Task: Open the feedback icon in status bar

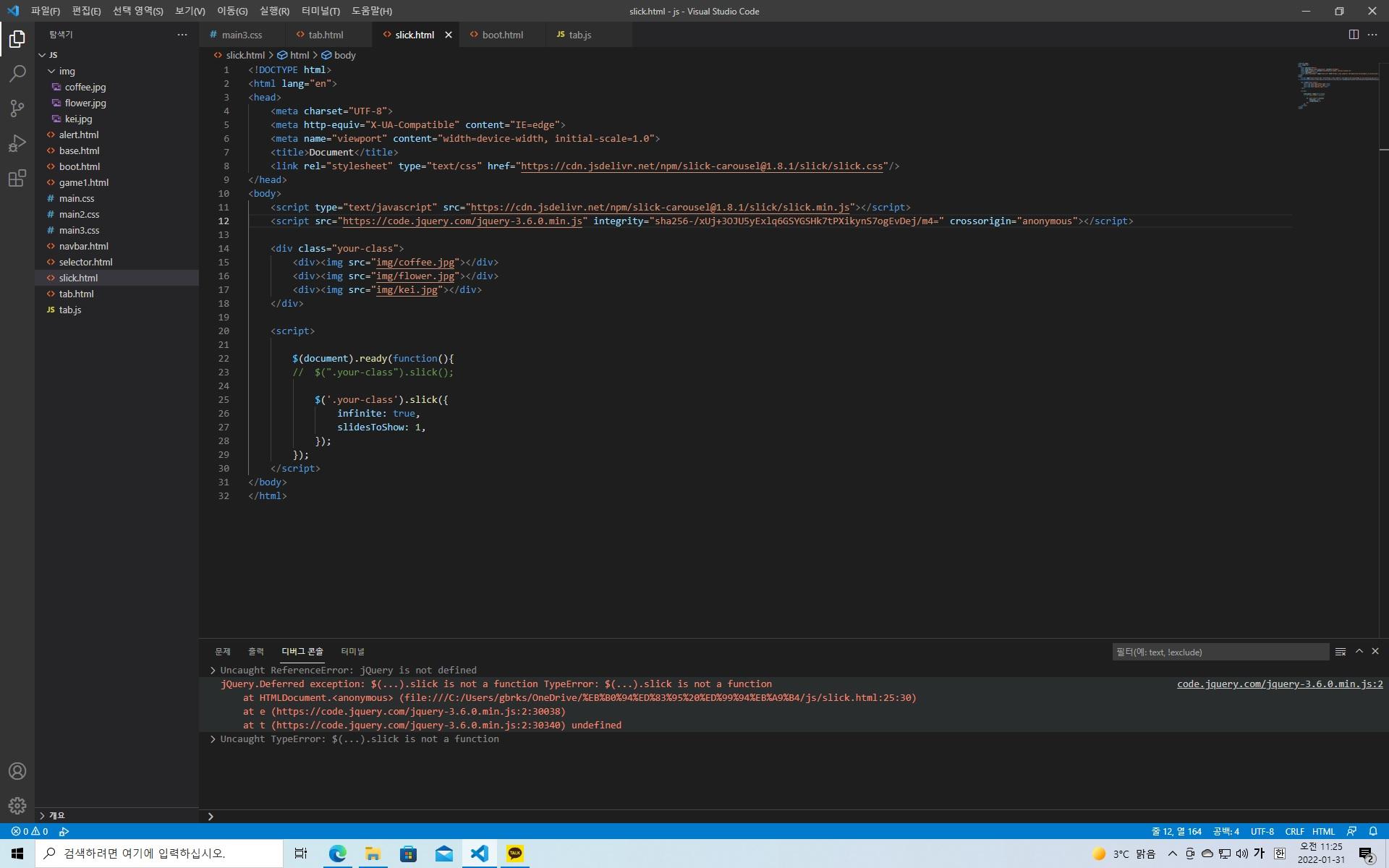Action: (x=1351, y=831)
